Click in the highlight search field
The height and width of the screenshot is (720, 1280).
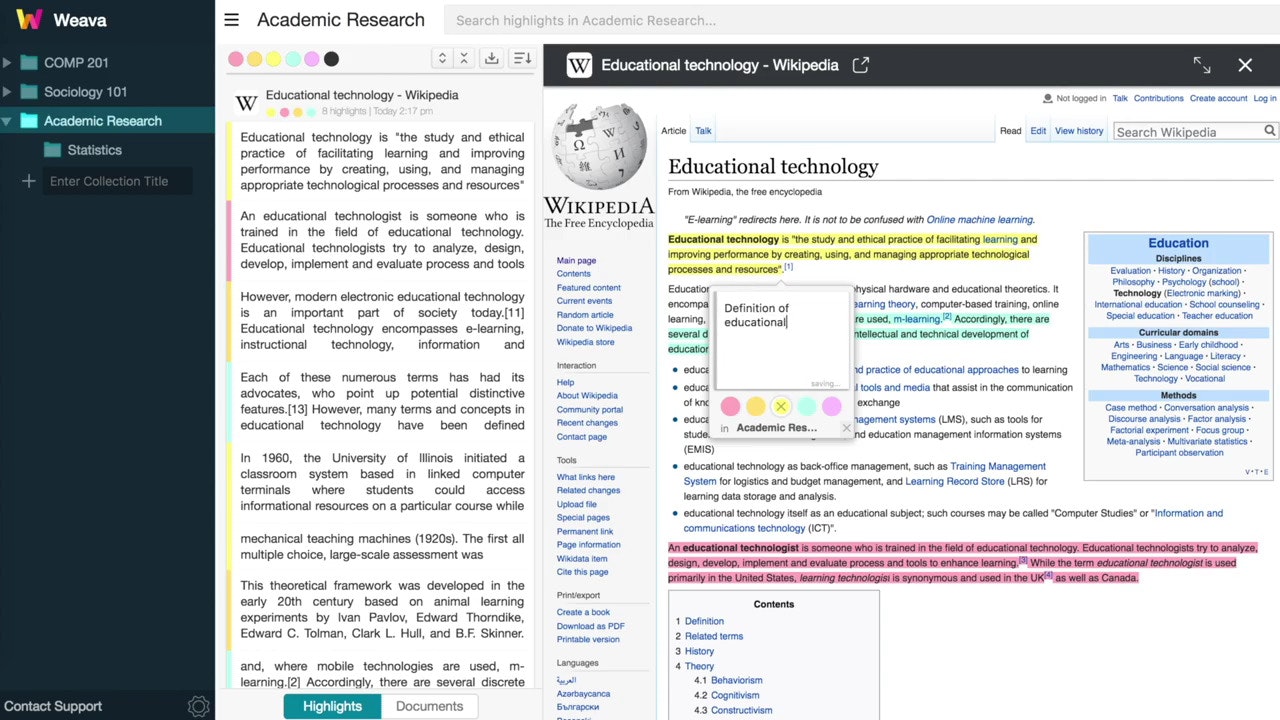coord(861,20)
